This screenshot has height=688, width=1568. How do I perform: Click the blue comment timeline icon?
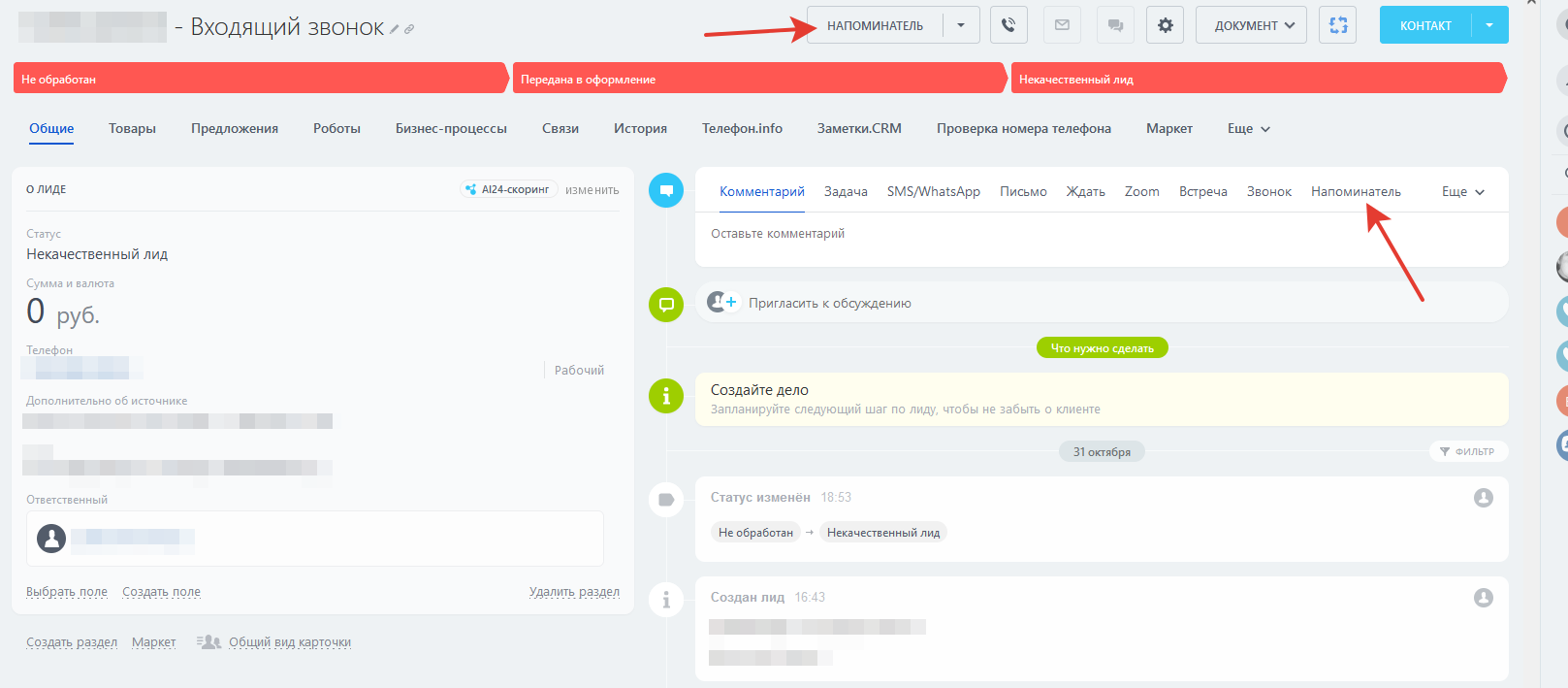tap(666, 190)
